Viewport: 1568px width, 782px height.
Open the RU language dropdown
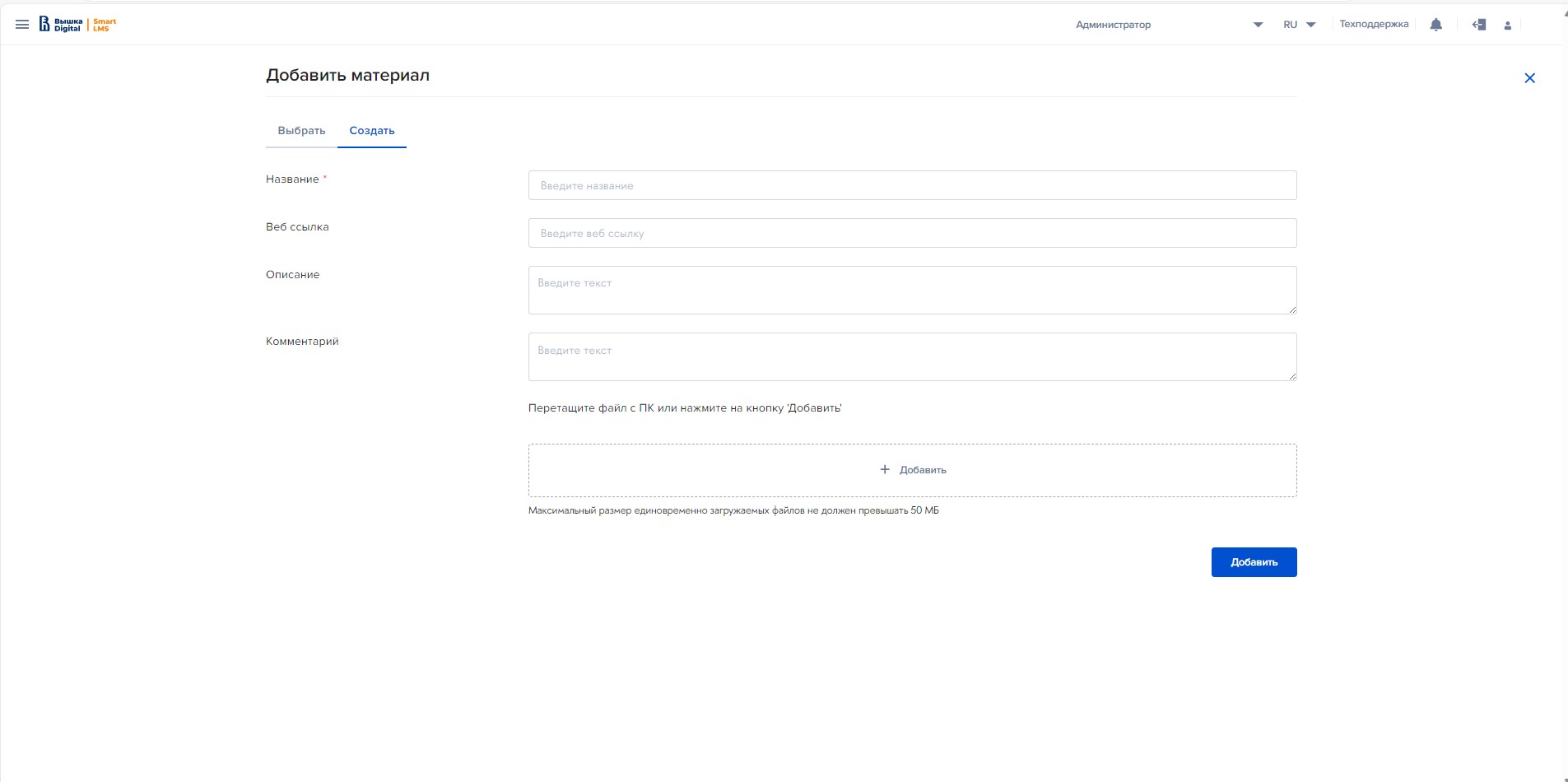pos(1299,25)
